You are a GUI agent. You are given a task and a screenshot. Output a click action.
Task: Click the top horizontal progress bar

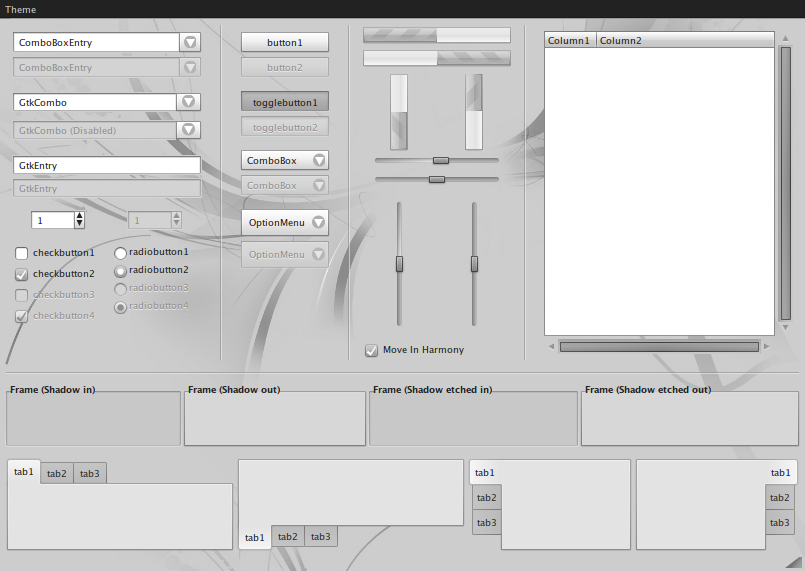(437, 35)
